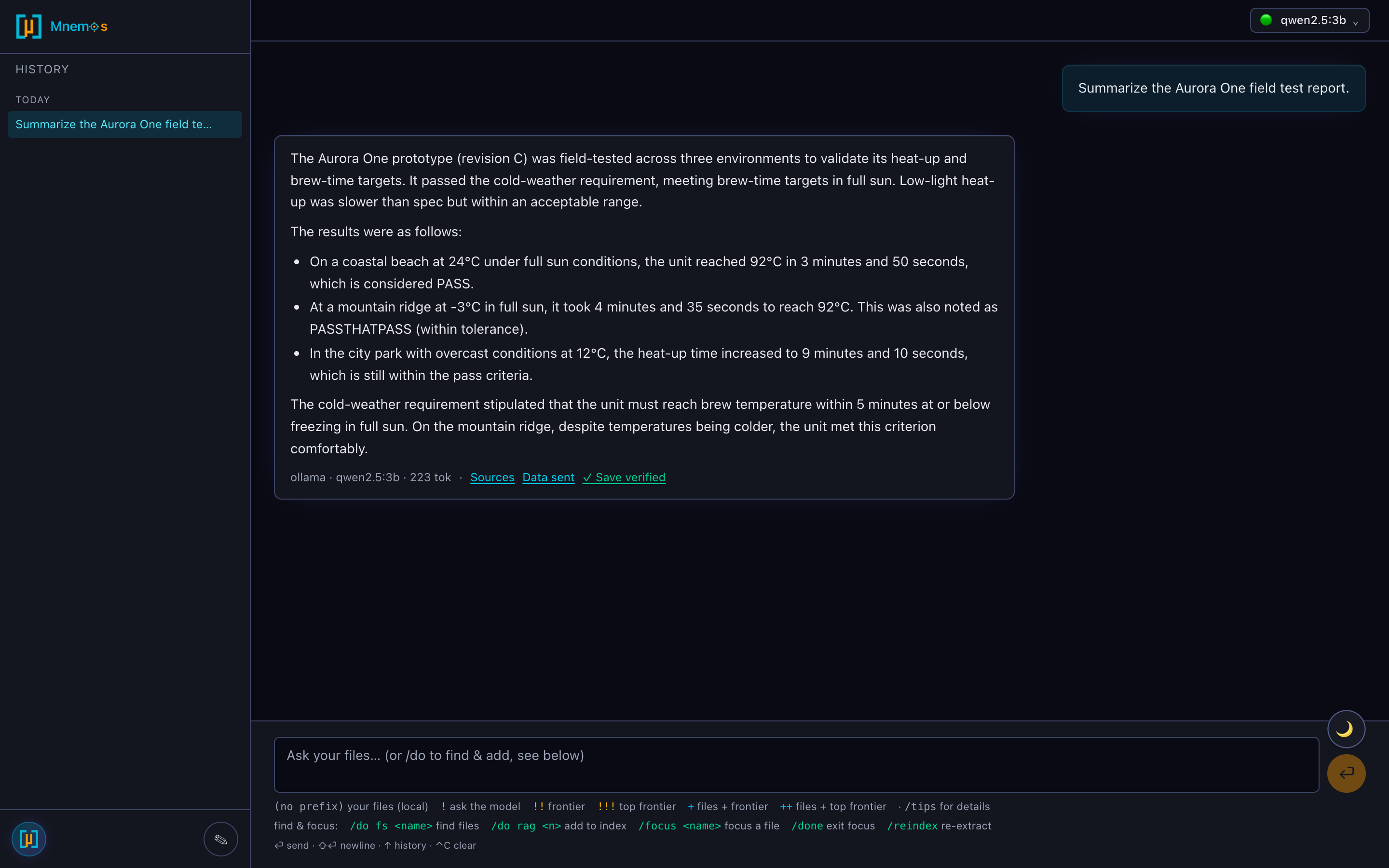Image resolution: width=1389 pixels, height=868 pixels.
Task: Click the Mnemos brand name text
Action: tap(79, 27)
